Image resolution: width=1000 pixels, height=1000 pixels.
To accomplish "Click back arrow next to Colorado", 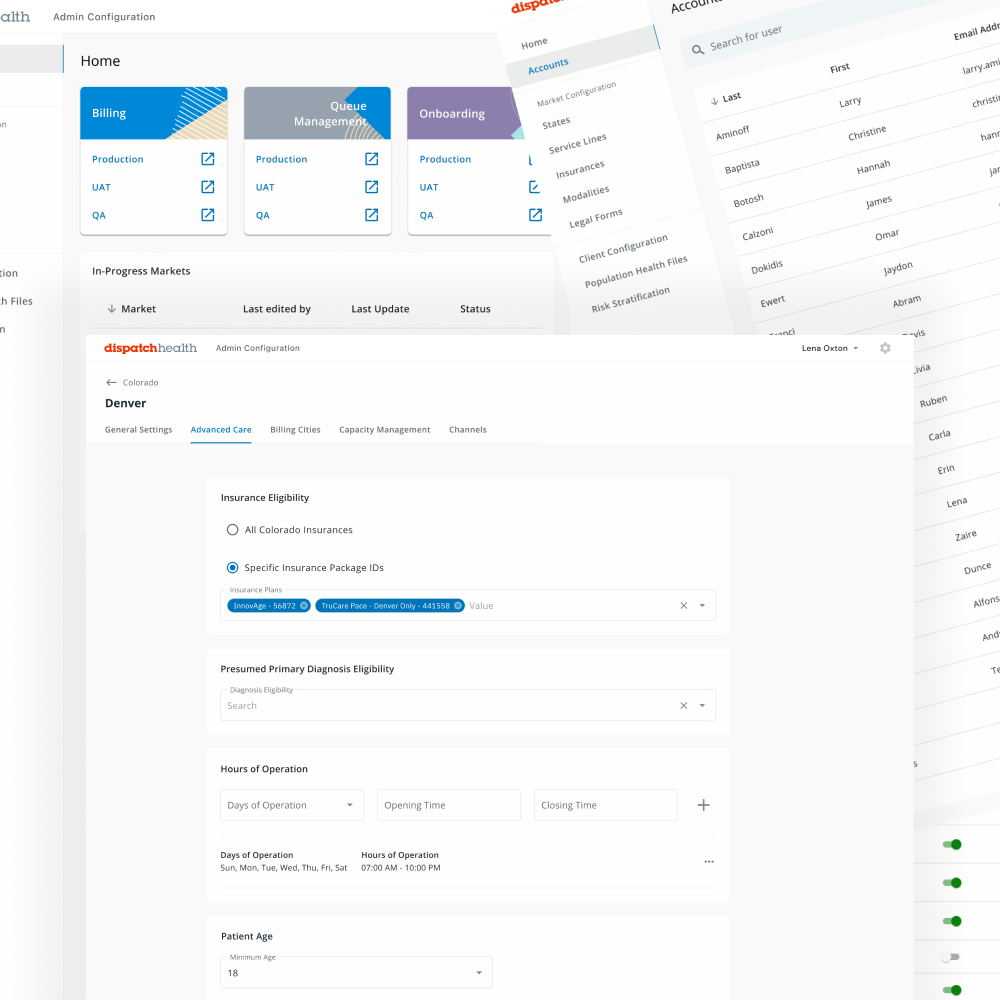I will [x=111, y=383].
